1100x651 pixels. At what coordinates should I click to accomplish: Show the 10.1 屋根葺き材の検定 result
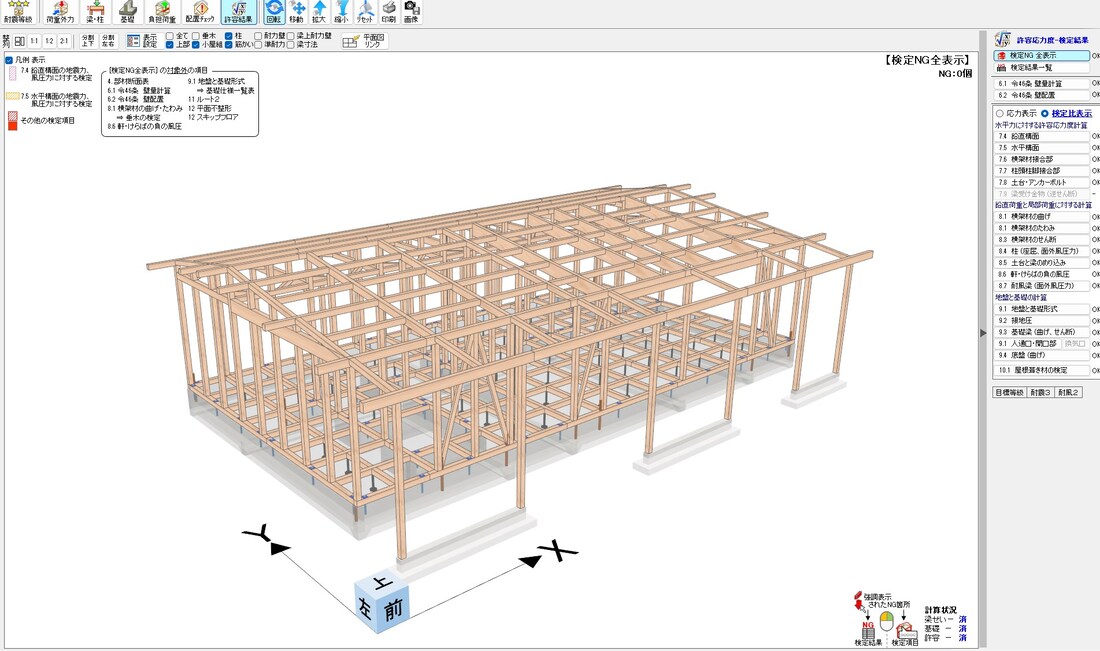tap(1042, 370)
